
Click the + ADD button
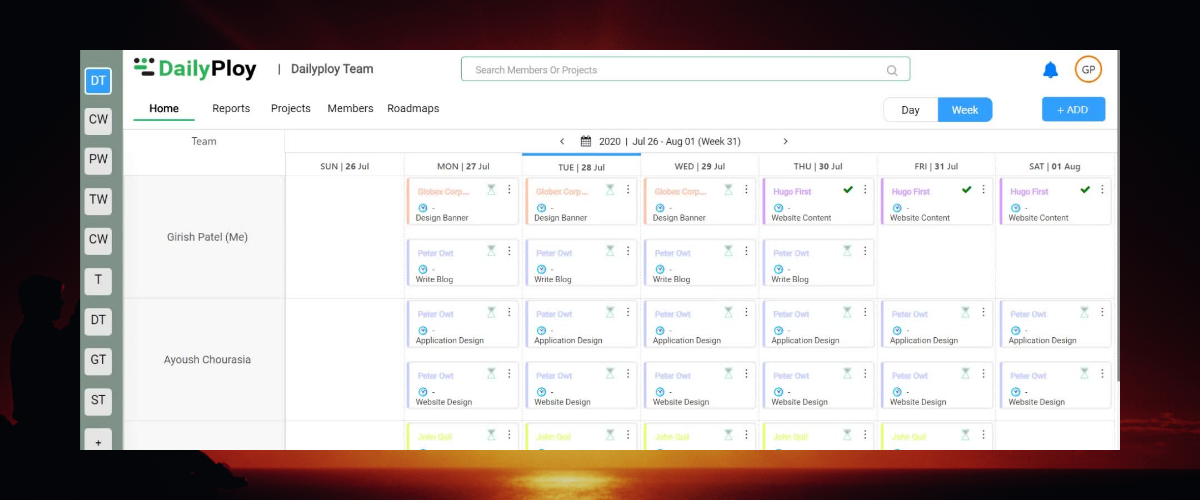[1073, 110]
